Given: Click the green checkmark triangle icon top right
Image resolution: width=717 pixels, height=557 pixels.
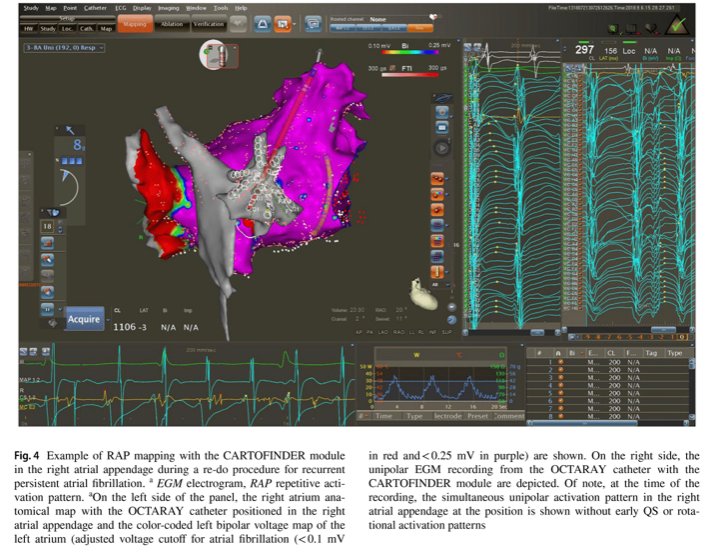Looking at the screenshot, I should [x=678, y=24].
